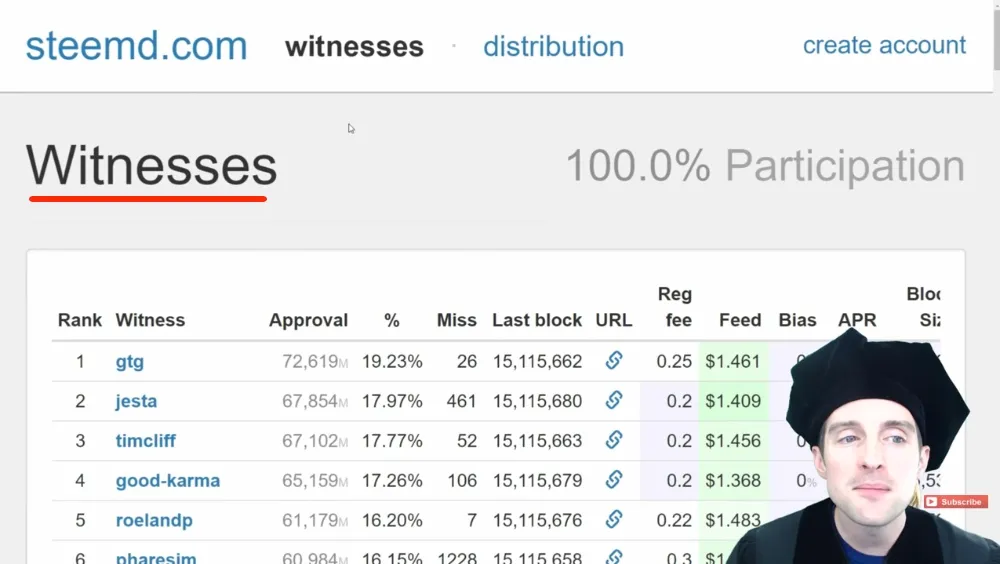The image size is (1000, 564).
Task: Click the % column header
Action: pos(392,320)
